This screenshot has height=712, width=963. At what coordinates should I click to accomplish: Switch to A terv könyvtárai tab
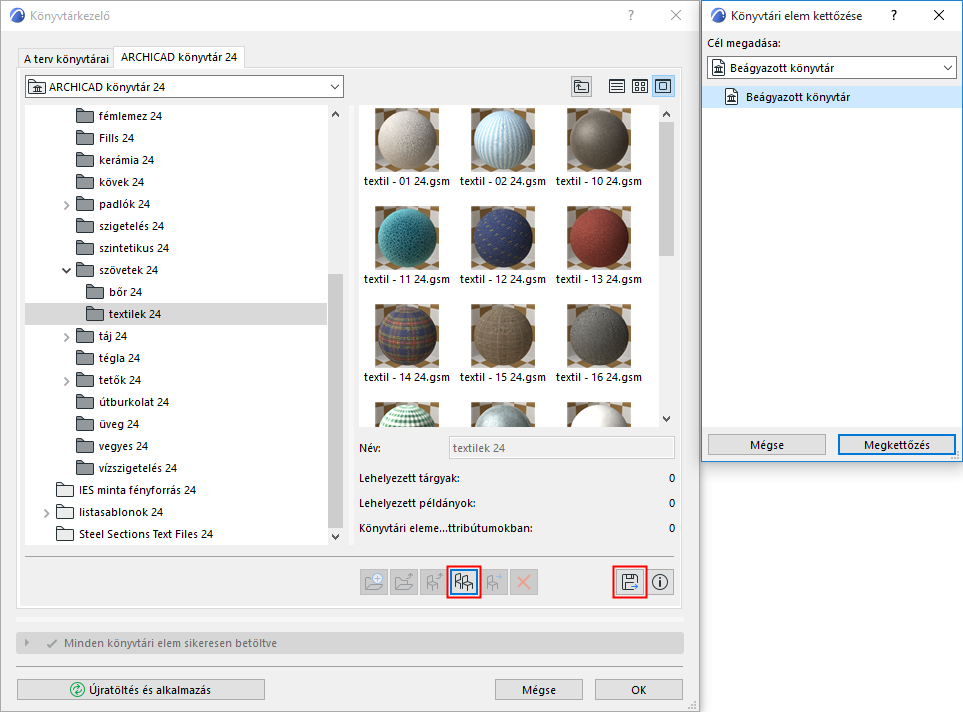click(x=66, y=58)
